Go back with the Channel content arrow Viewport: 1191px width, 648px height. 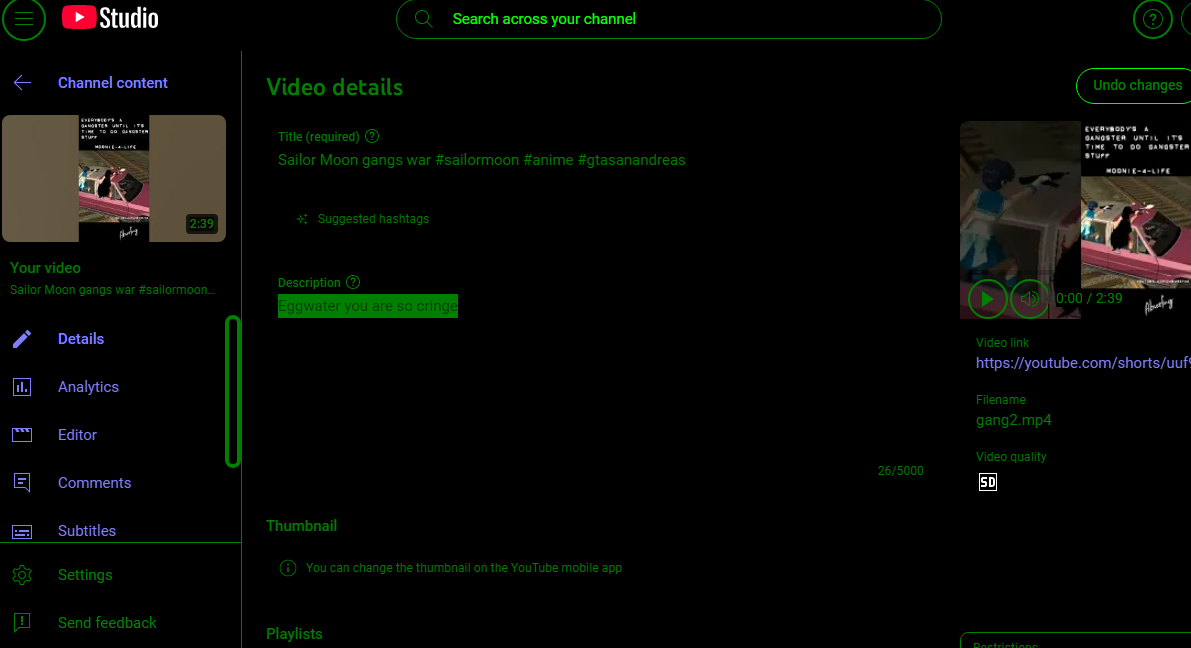22,83
